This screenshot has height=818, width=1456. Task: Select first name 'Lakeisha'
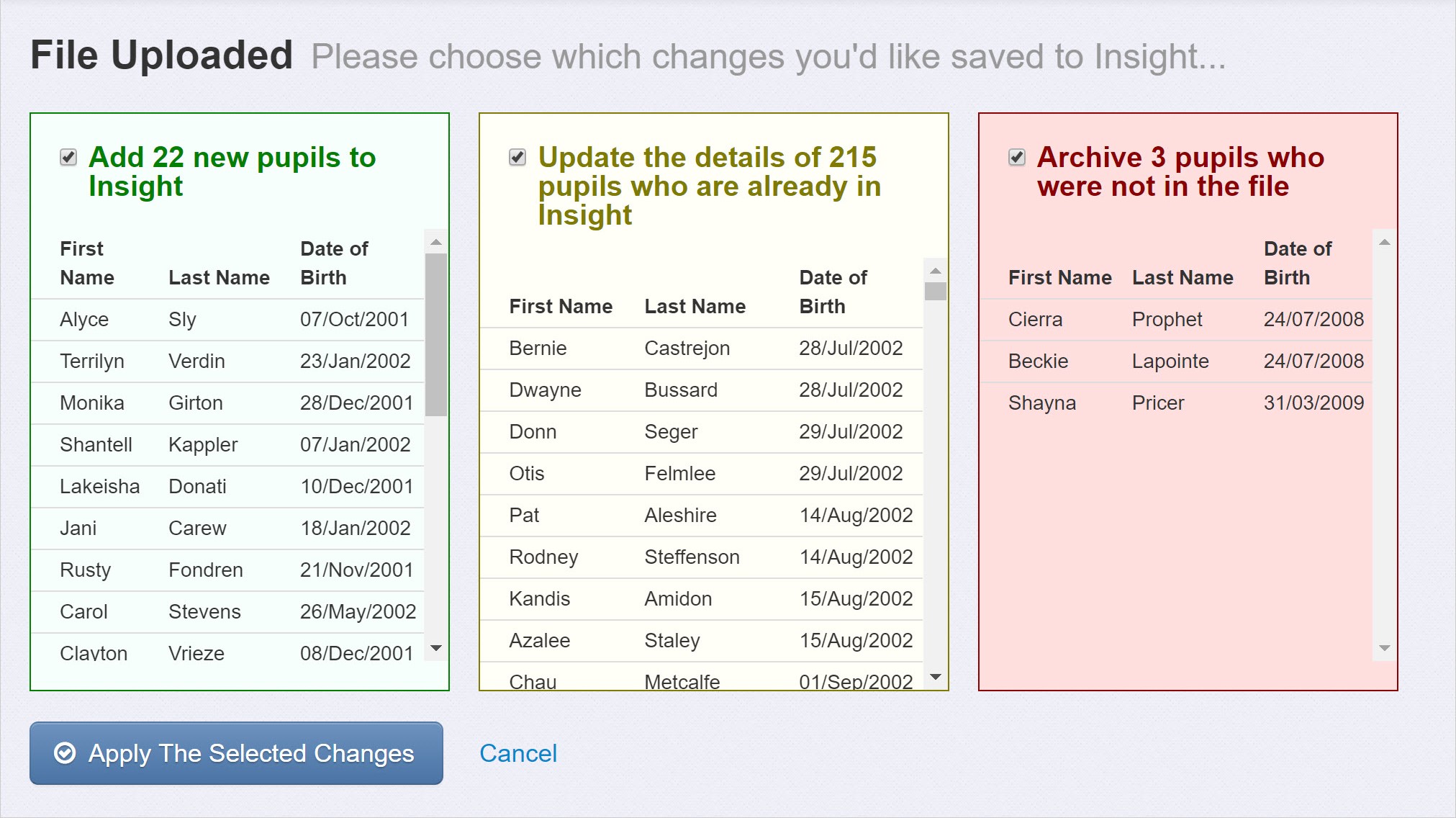(x=100, y=486)
